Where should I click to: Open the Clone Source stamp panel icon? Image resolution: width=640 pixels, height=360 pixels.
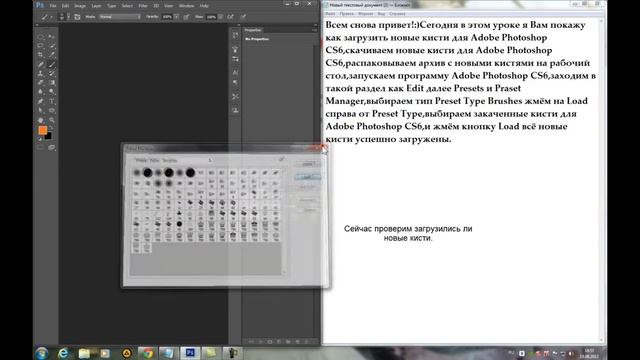pyautogui.click(x=236, y=110)
